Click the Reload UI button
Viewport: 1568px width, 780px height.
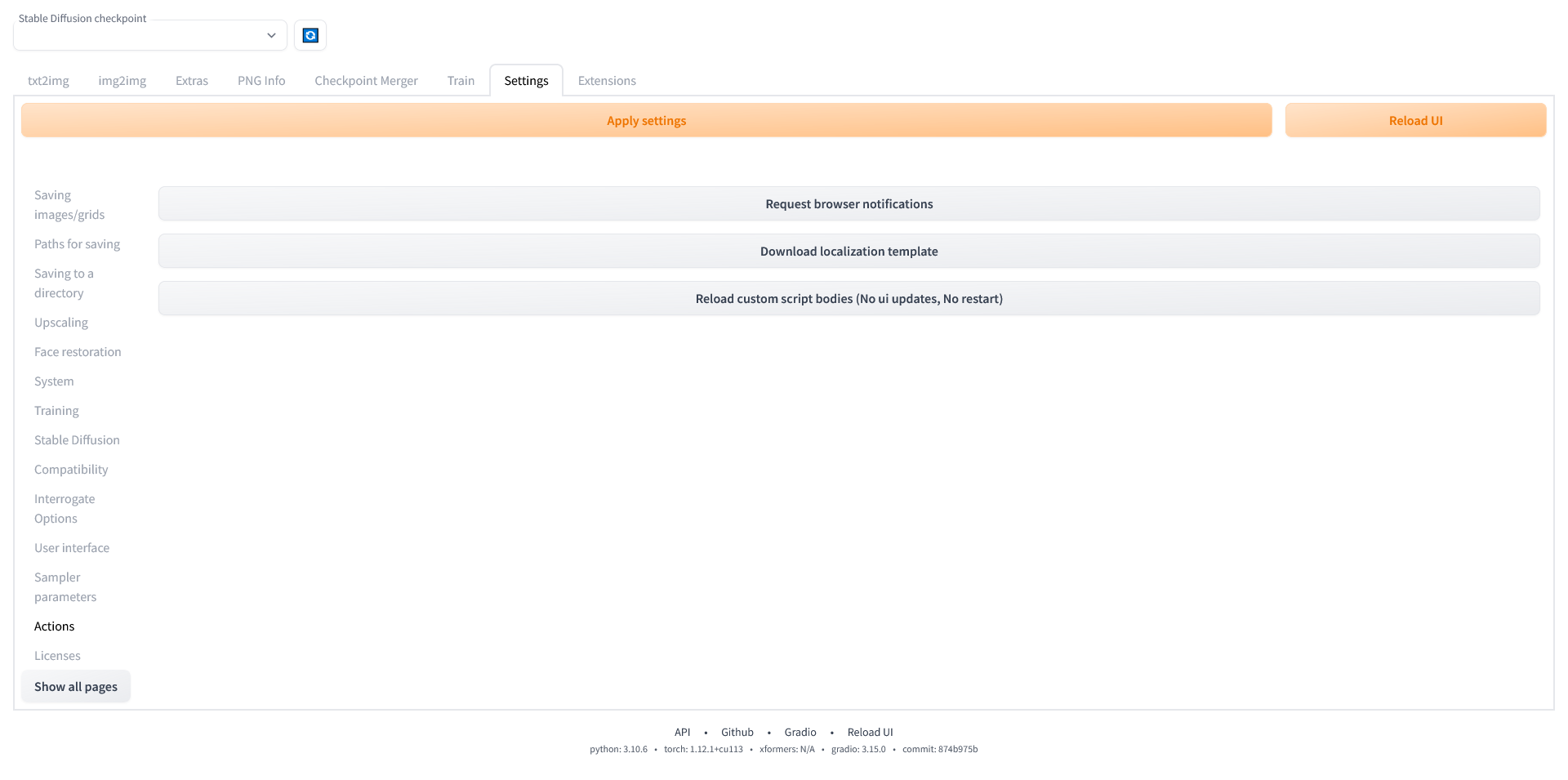1415,120
